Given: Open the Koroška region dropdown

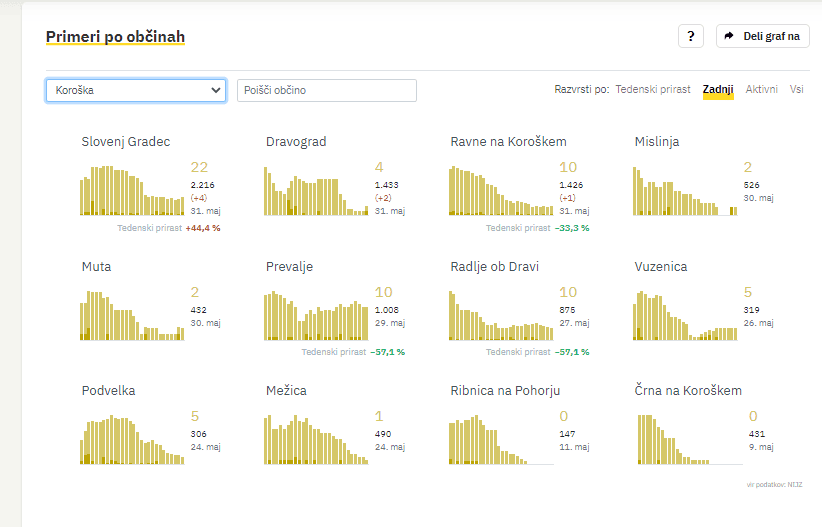Looking at the screenshot, I should click(x=136, y=90).
